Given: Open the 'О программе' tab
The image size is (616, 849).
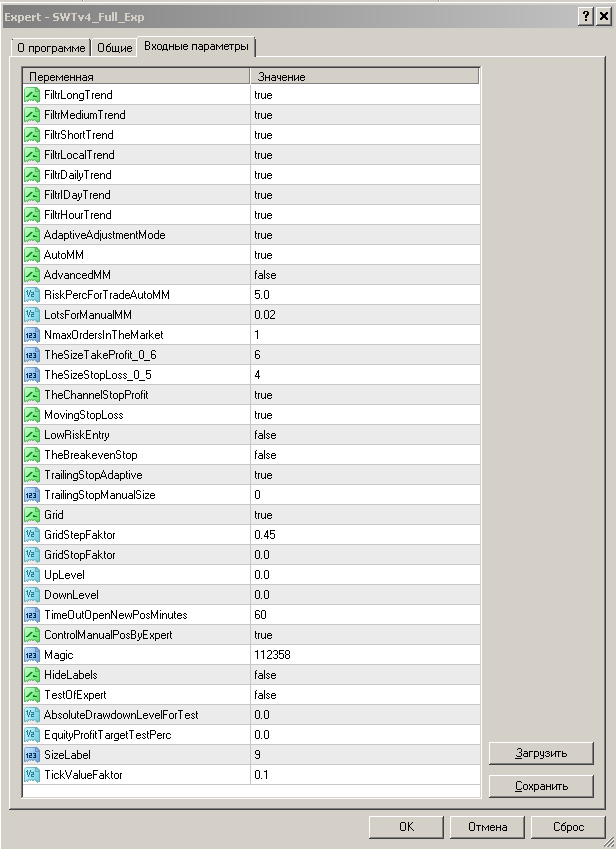Looking at the screenshot, I should pyautogui.click(x=51, y=48).
